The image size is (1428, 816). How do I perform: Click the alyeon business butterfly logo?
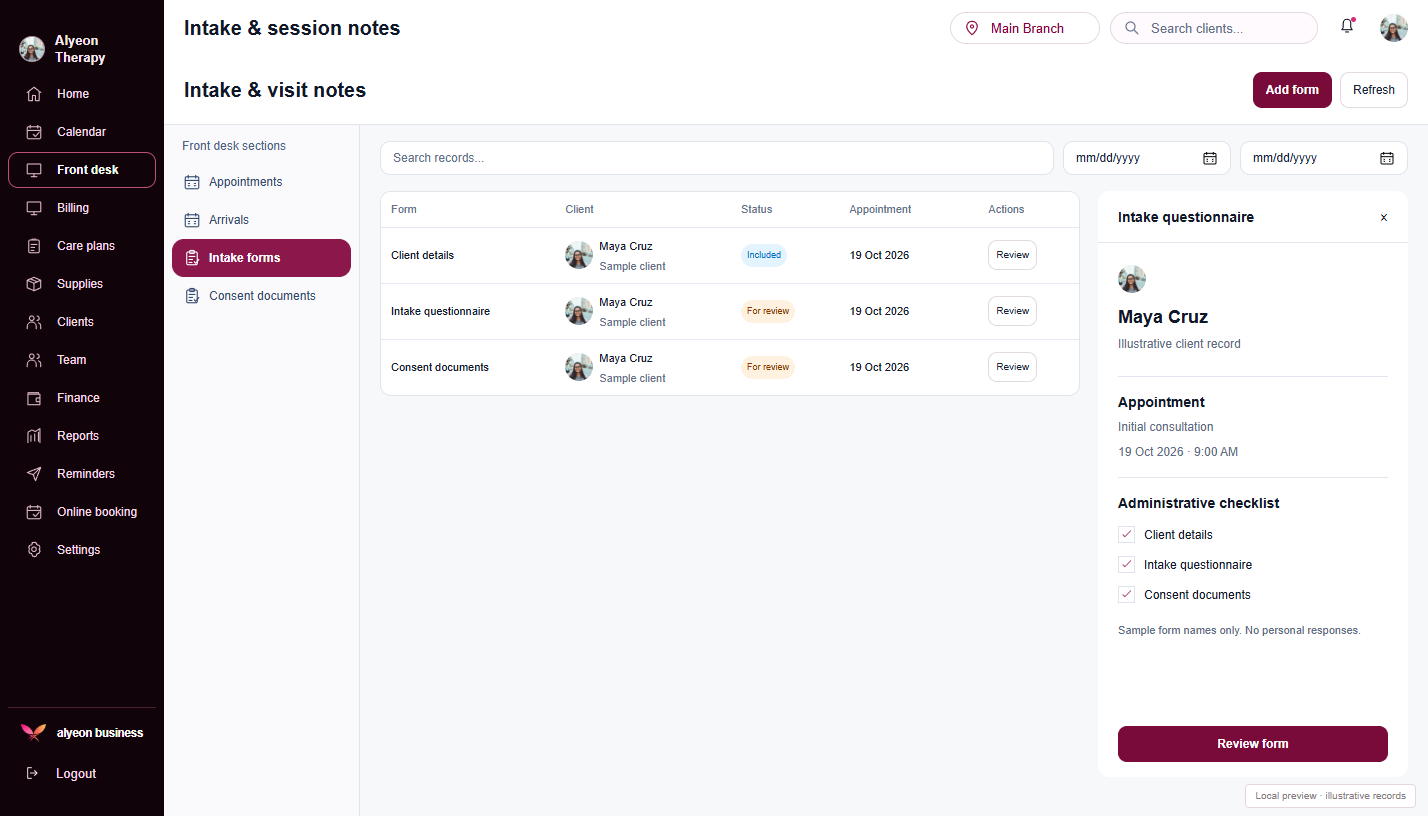[x=33, y=732]
